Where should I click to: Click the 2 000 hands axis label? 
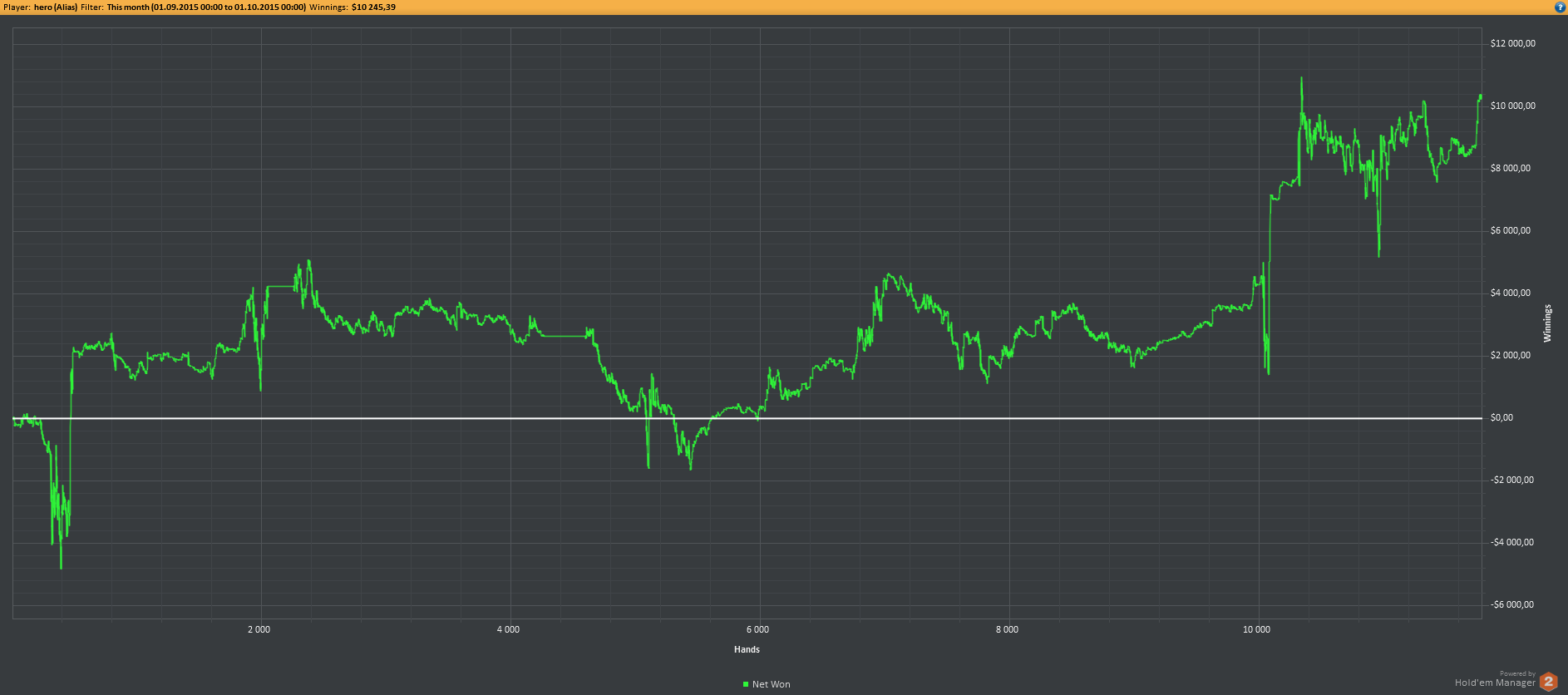click(259, 629)
